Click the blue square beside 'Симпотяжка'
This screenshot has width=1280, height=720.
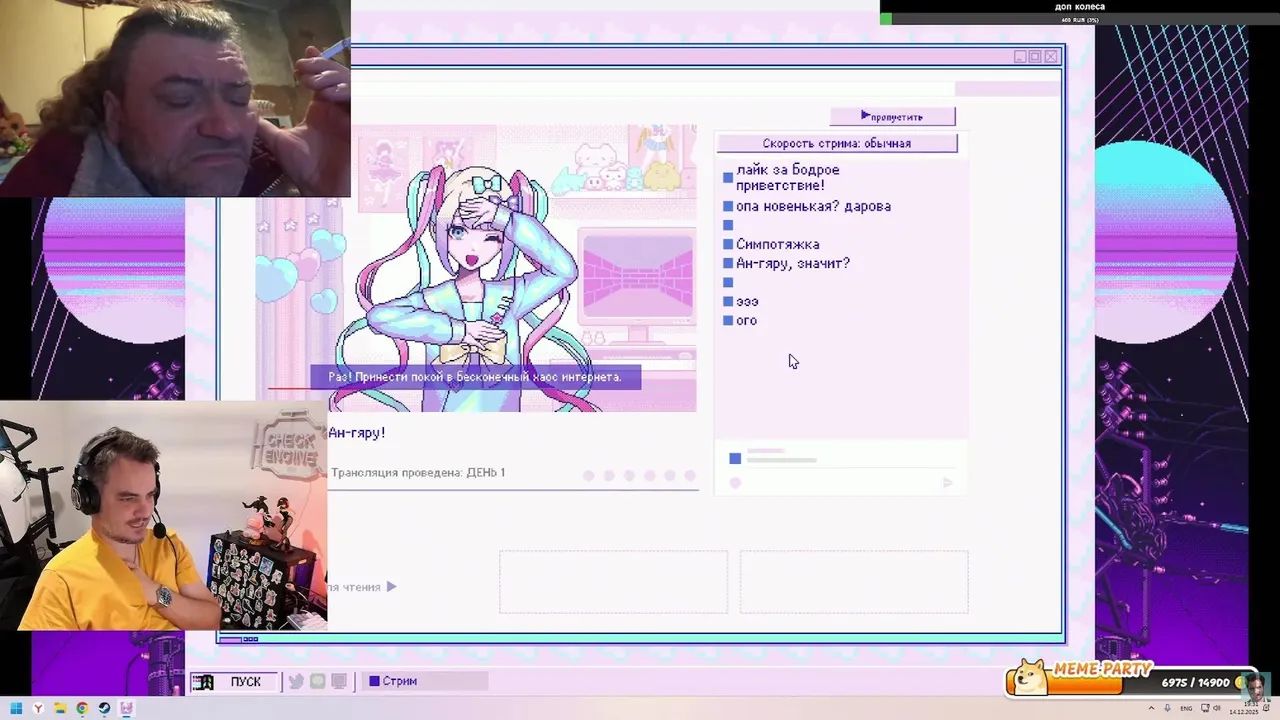pos(728,244)
